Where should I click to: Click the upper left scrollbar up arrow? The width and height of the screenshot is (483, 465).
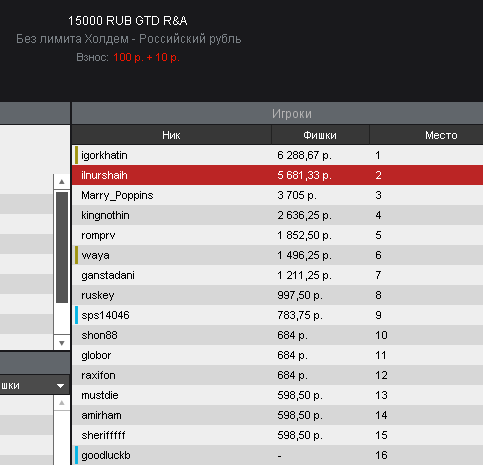(x=62, y=182)
